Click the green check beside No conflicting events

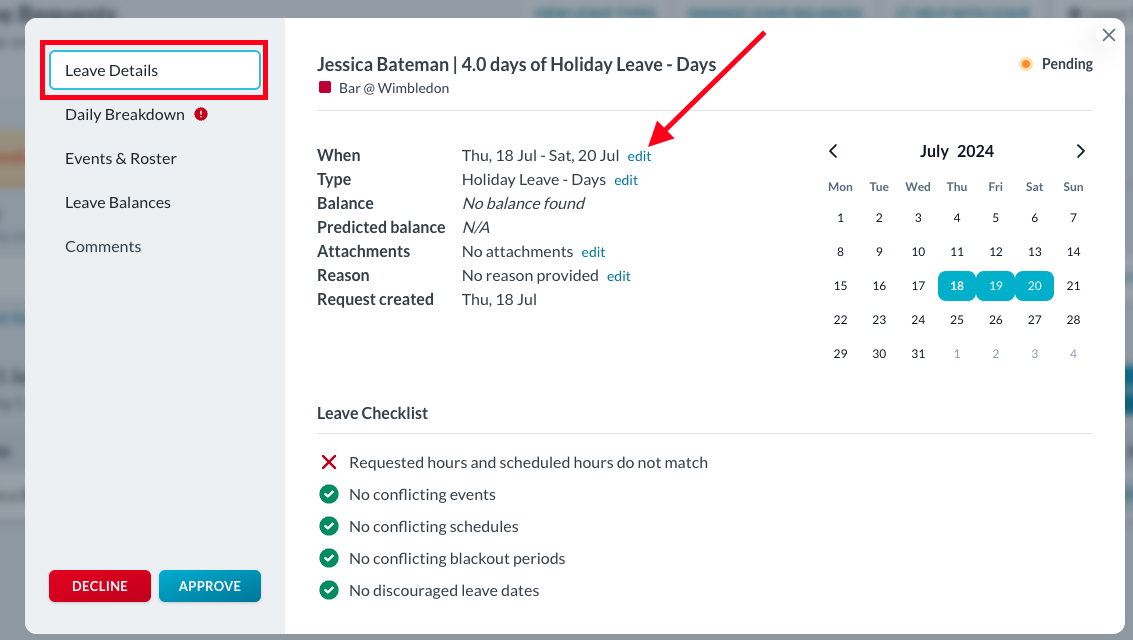tap(328, 494)
